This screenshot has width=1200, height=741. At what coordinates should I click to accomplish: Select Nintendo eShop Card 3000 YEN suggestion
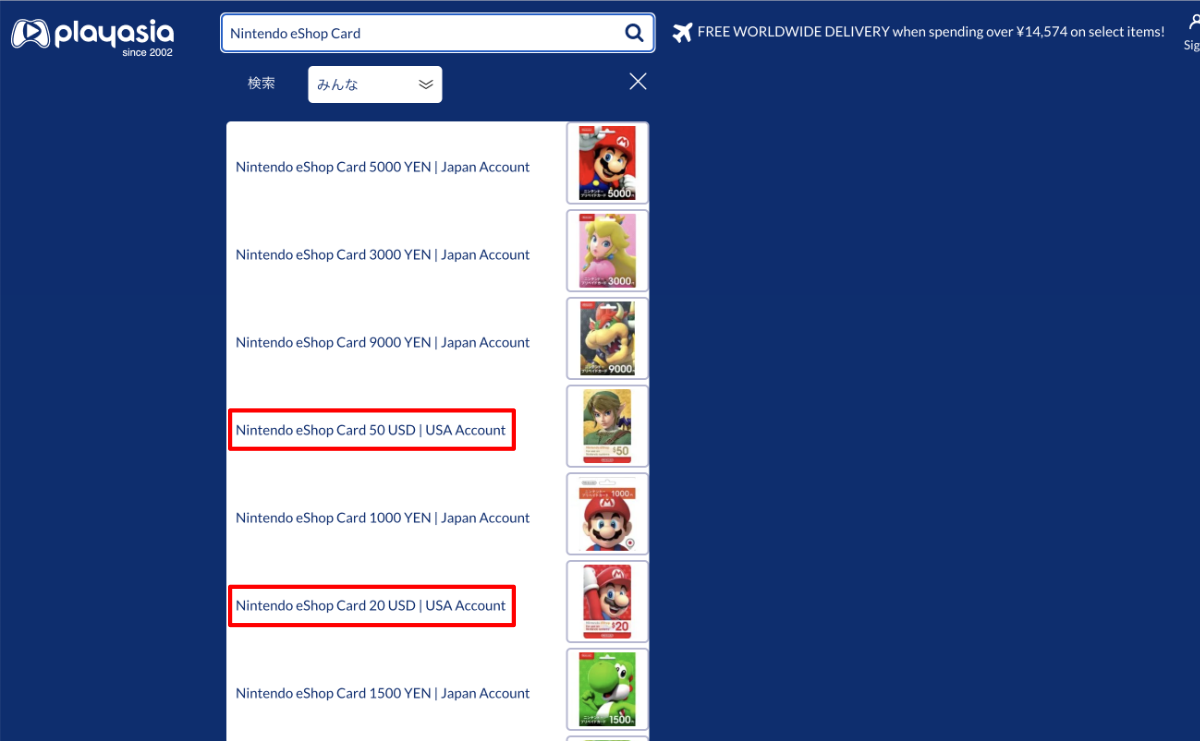click(x=382, y=255)
